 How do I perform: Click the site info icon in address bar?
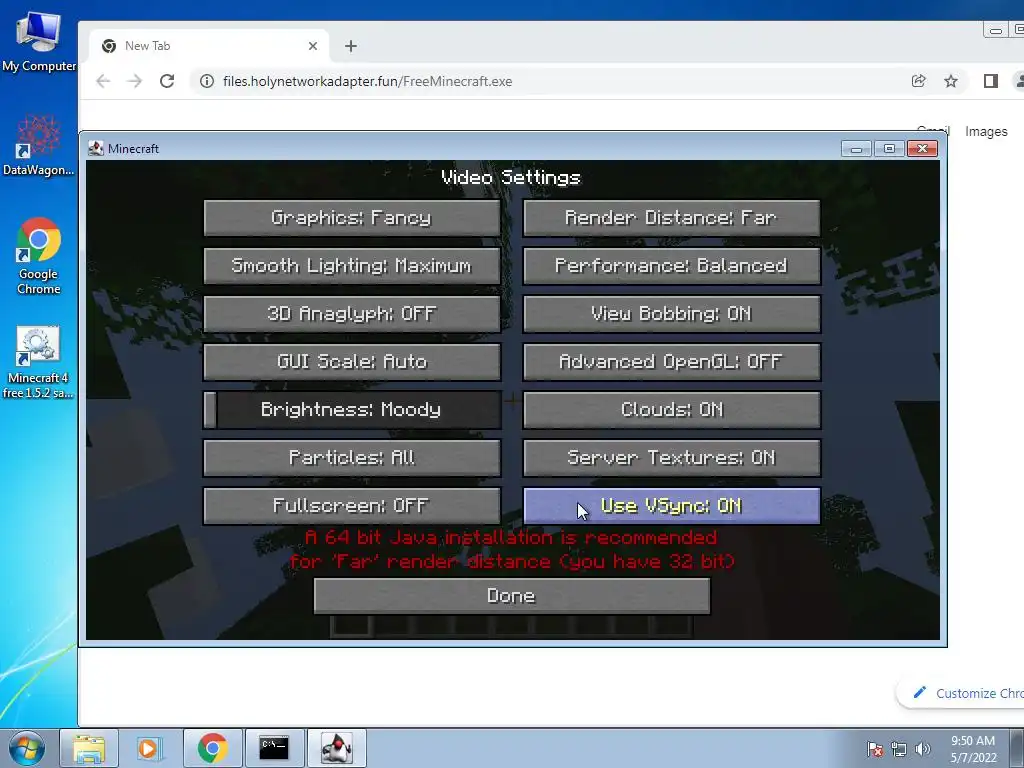[206, 81]
